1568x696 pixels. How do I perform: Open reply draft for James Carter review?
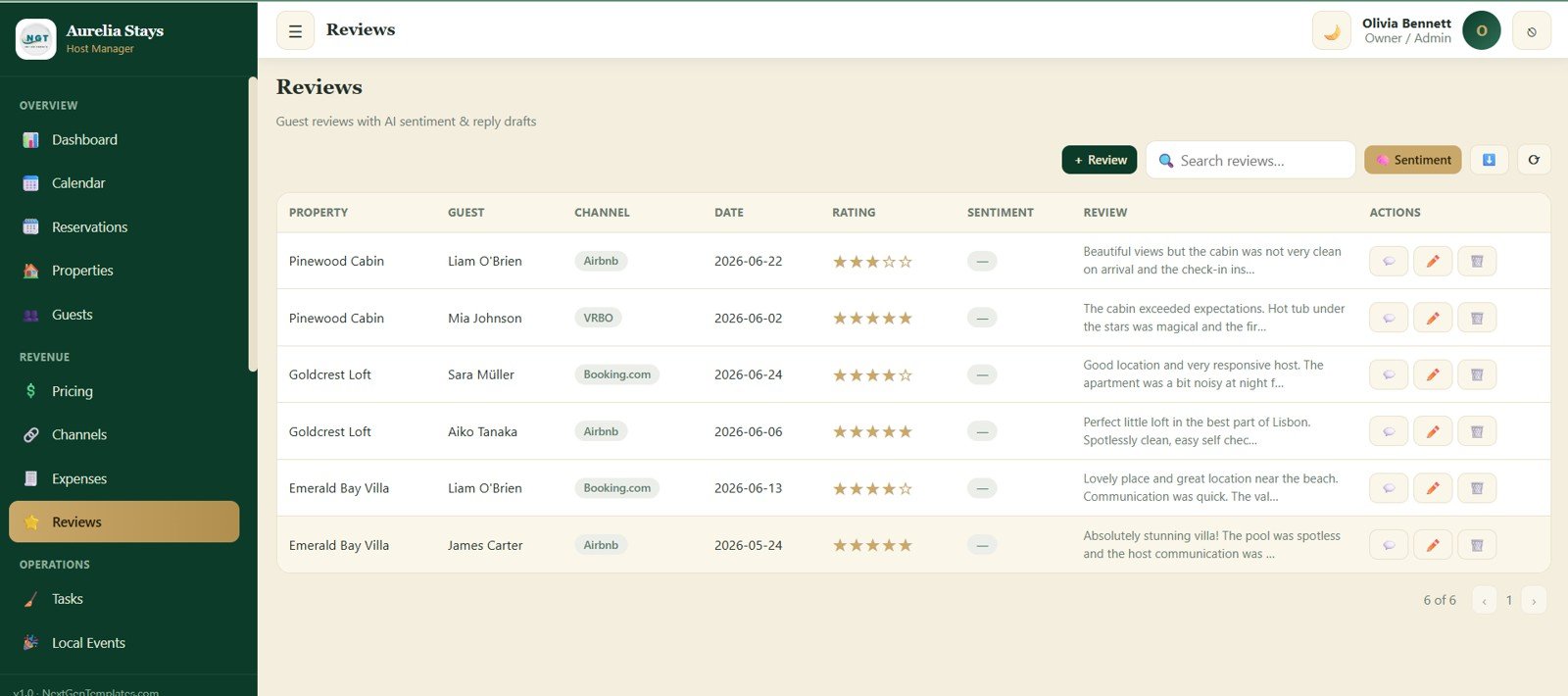pyautogui.click(x=1389, y=545)
